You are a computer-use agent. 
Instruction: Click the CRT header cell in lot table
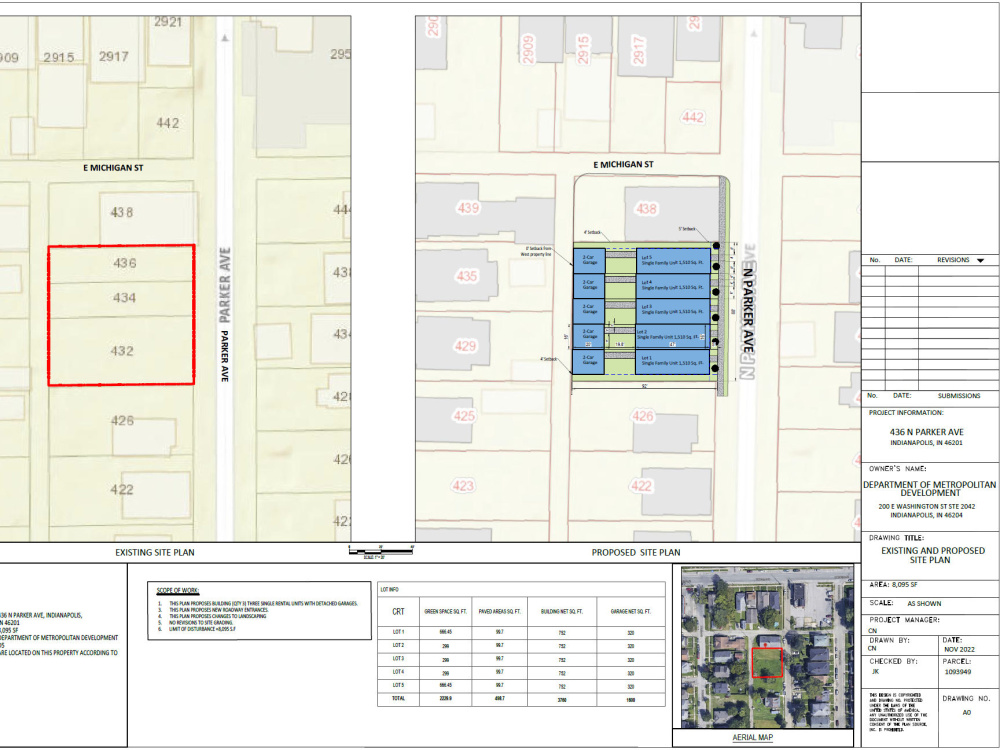(x=399, y=612)
